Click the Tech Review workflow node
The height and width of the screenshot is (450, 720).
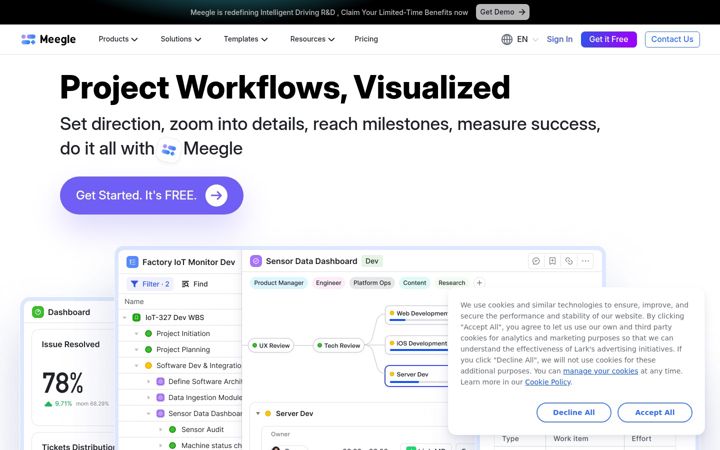point(339,345)
